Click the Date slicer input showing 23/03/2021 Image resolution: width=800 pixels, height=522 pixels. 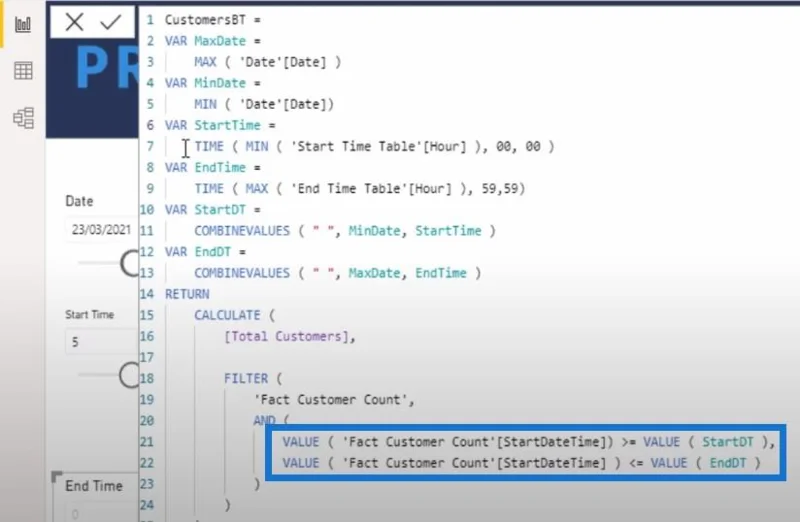pos(101,230)
